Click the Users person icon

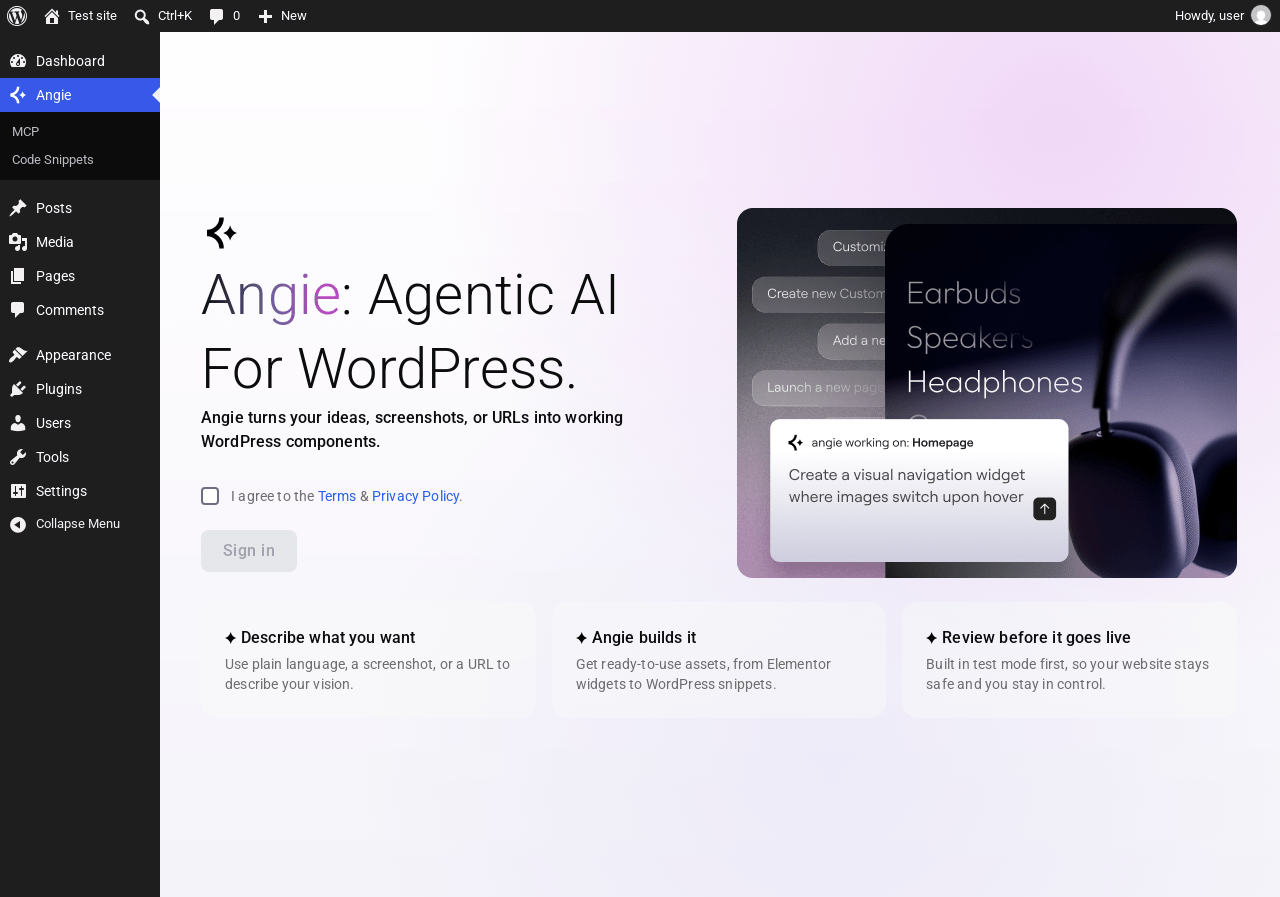pyautogui.click(x=18, y=423)
